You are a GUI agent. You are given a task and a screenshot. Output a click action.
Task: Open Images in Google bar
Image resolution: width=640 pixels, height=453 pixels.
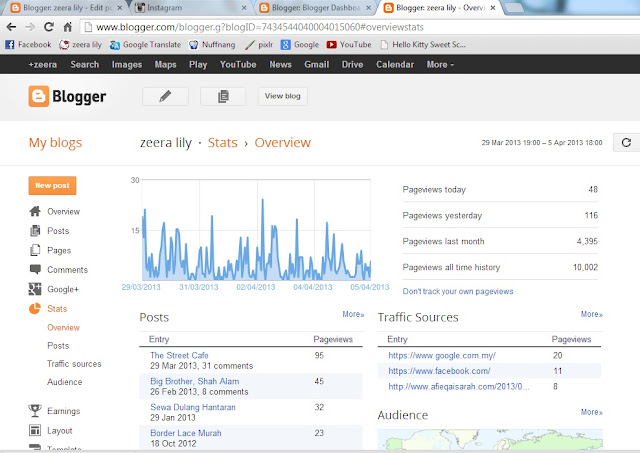click(127, 64)
